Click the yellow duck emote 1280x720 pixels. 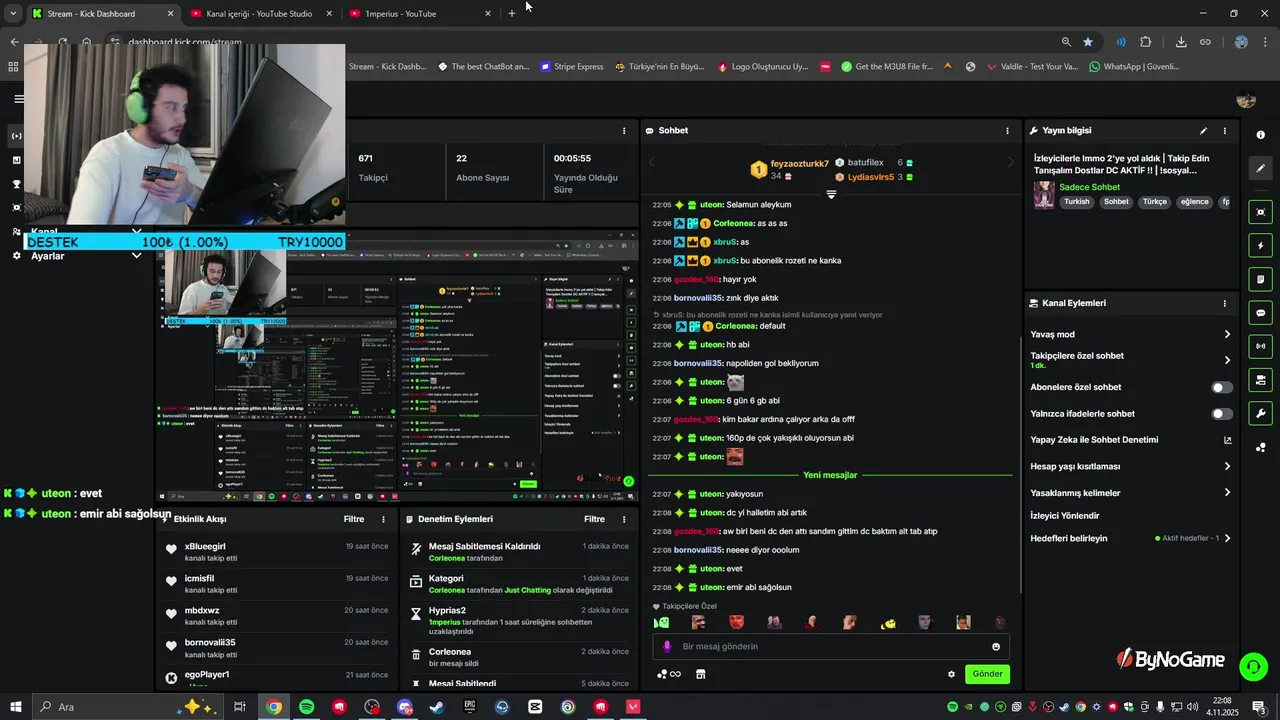[x=888, y=623]
